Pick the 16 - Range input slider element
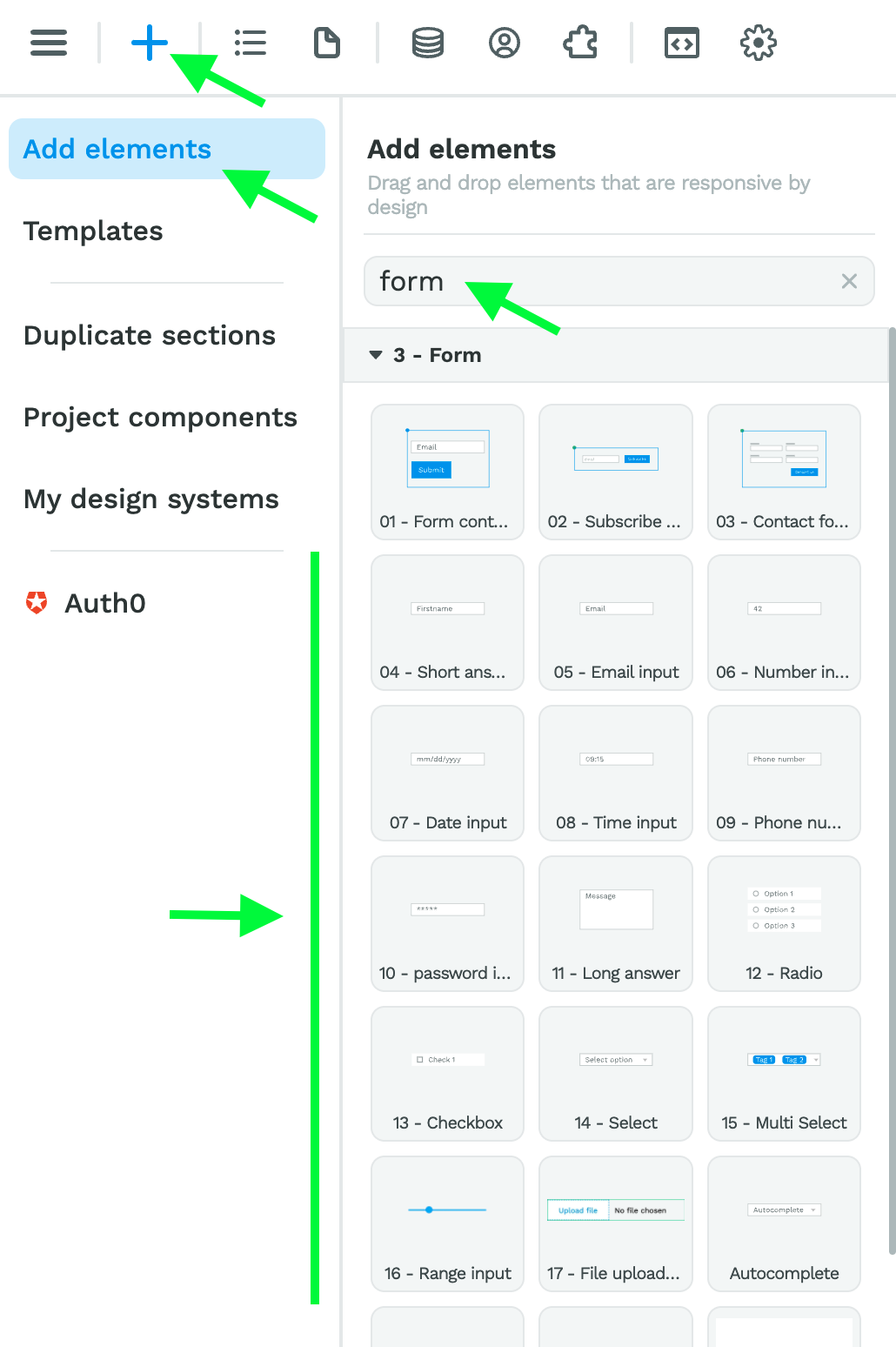 point(447,1224)
